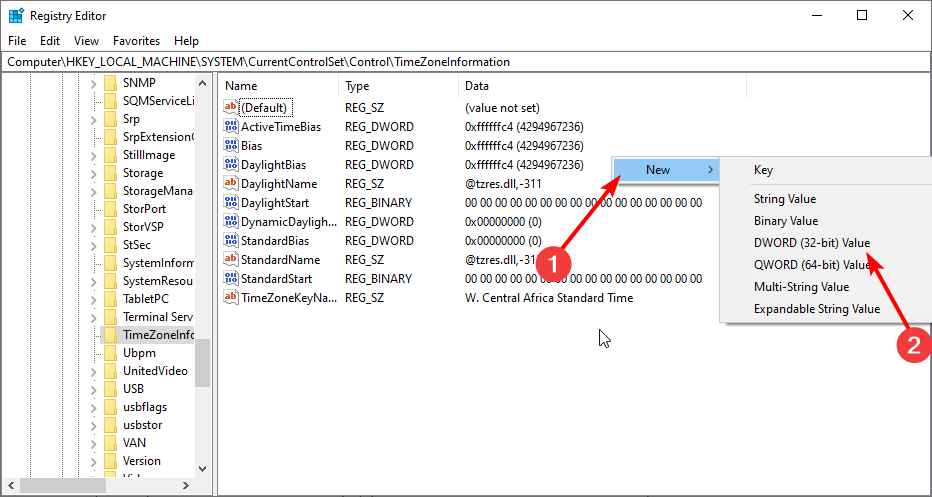Screen dimensions: 932x497
Task: Open the File menu
Action: click(x=17, y=41)
